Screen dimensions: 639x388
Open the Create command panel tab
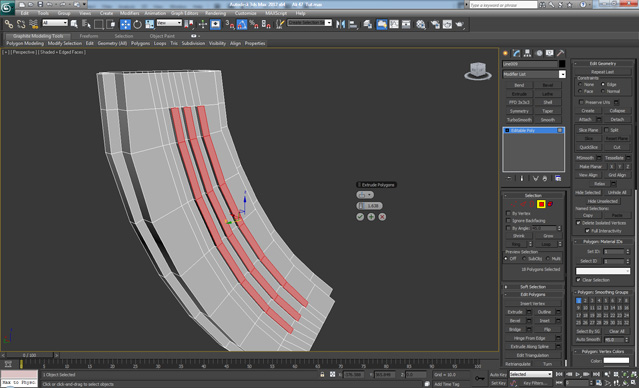pyautogui.click(x=505, y=53)
